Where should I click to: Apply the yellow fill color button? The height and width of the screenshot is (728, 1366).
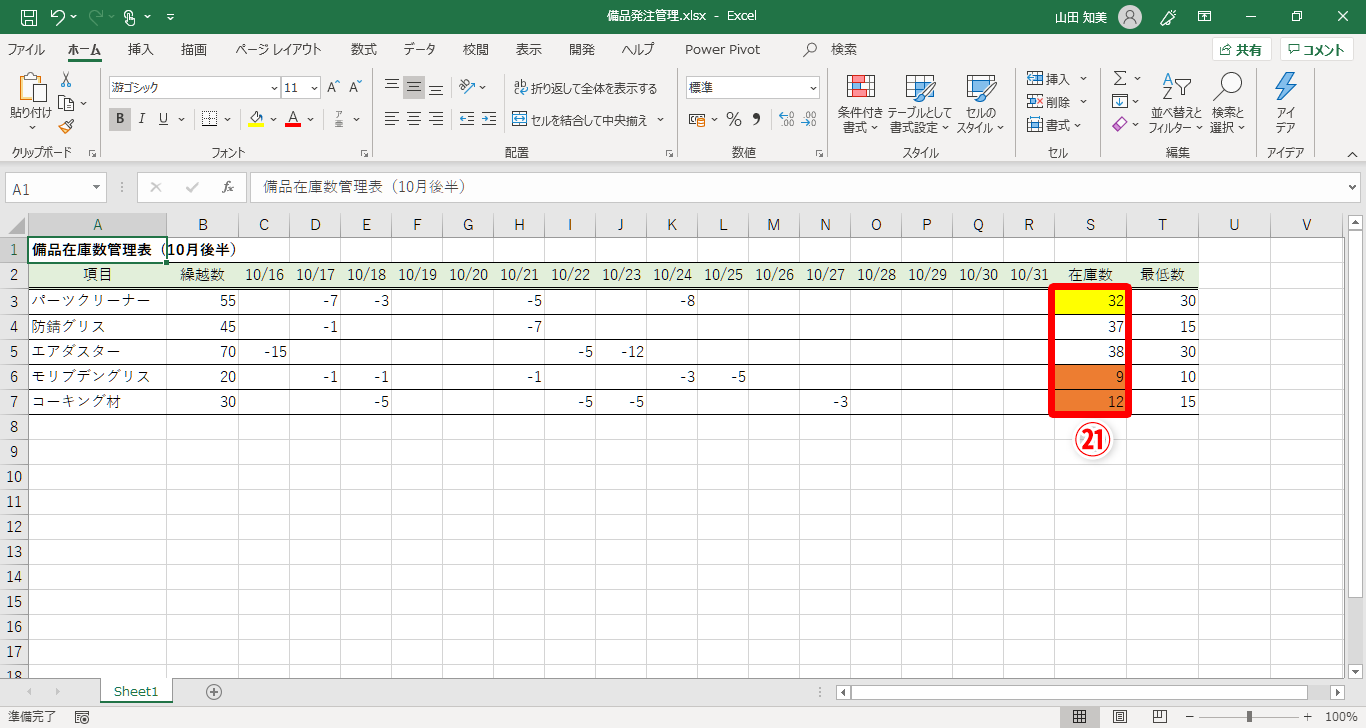click(x=255, y=119)
